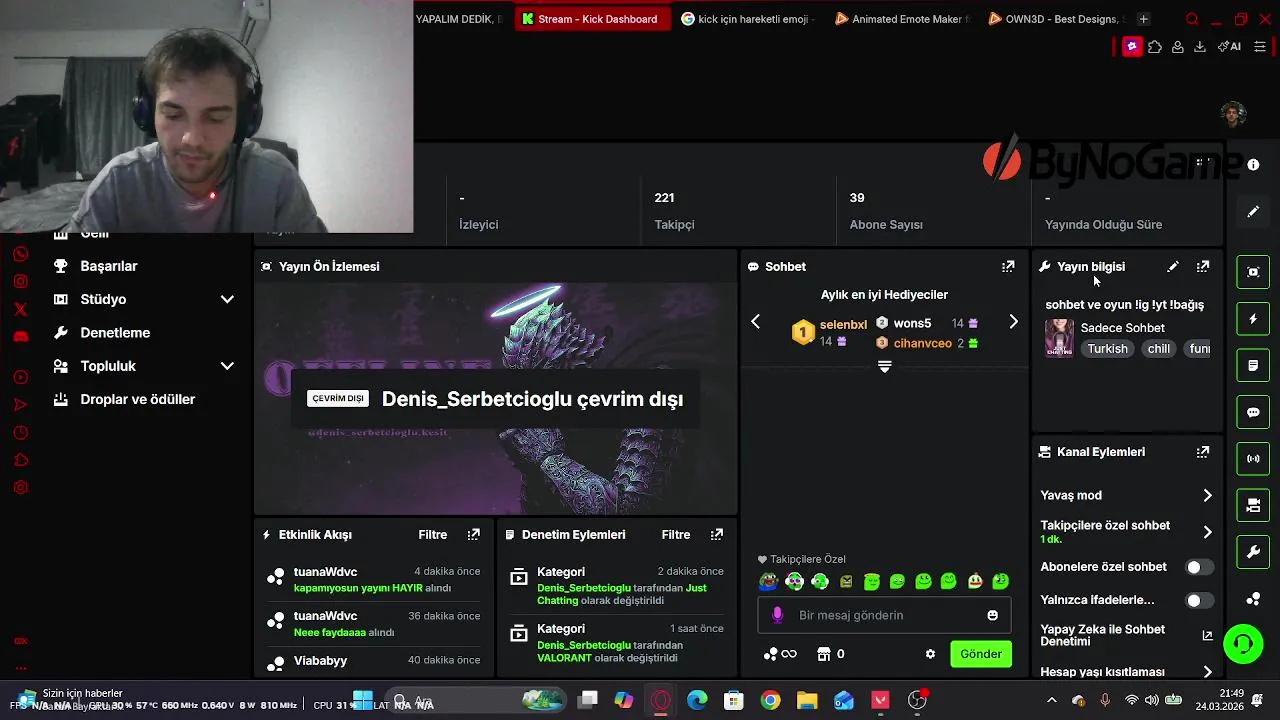Click the stream preview thumbnail
The image size is (1280, 720).
(495, 398)
